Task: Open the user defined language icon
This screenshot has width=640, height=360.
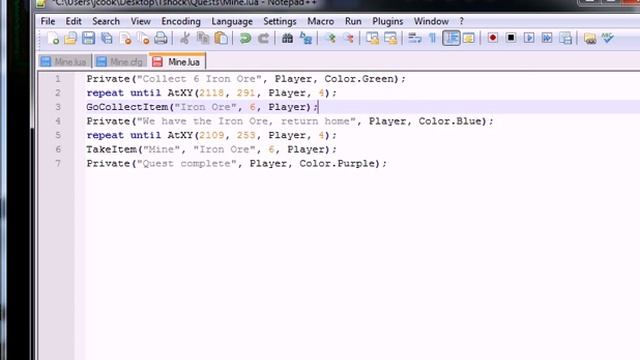Action: [x=469, y=38]
